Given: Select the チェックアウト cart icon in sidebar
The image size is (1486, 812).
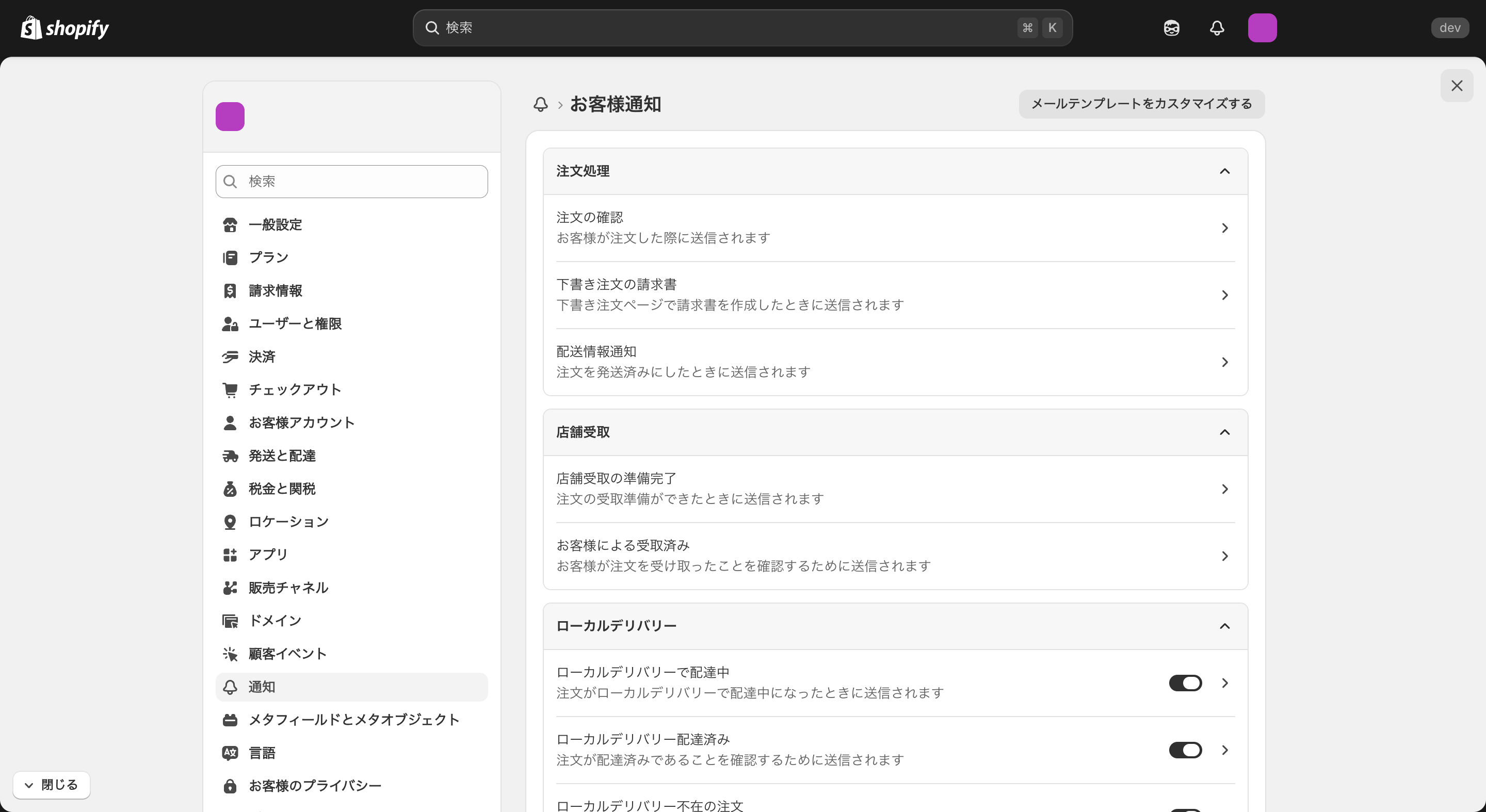Looking at the screenshot, I should [230, 389].
